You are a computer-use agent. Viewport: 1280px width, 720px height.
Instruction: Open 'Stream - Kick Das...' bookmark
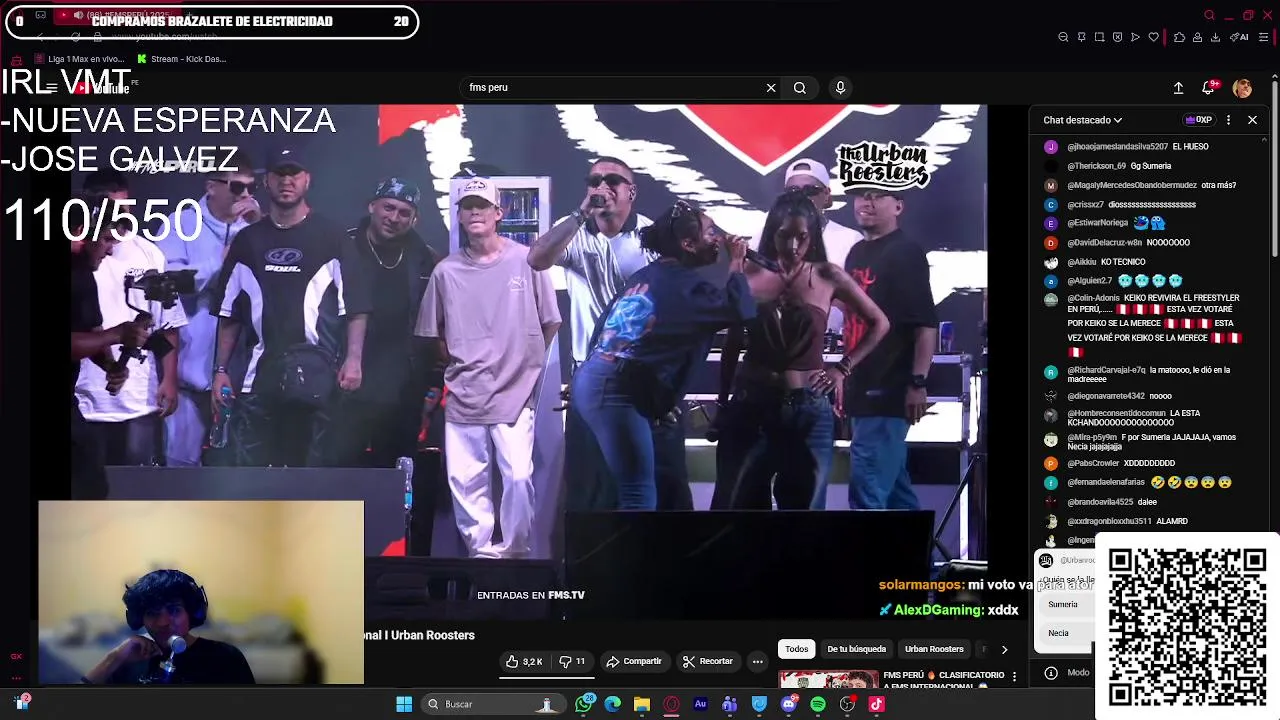pyautogui.click(x=181, y=59)
